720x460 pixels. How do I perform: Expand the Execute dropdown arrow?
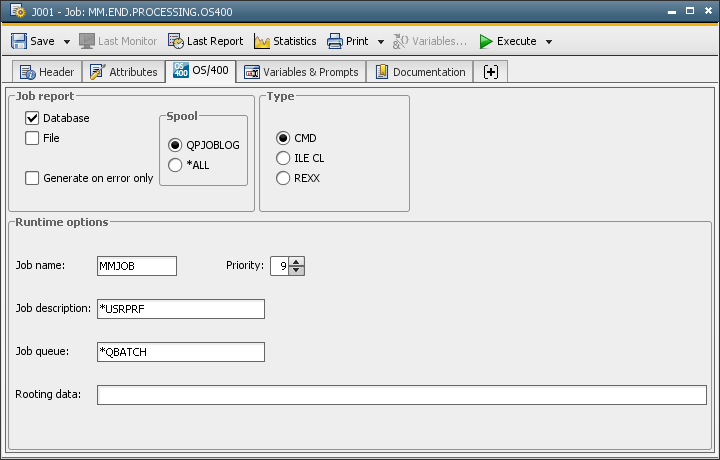[549, 42]
